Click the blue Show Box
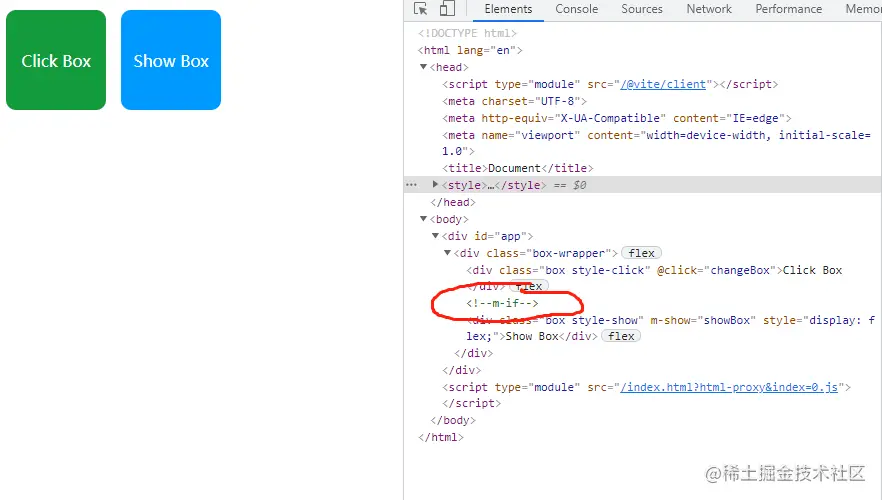Image resolution: width=882 pixels, height=500 pixels. click(171, 60)
